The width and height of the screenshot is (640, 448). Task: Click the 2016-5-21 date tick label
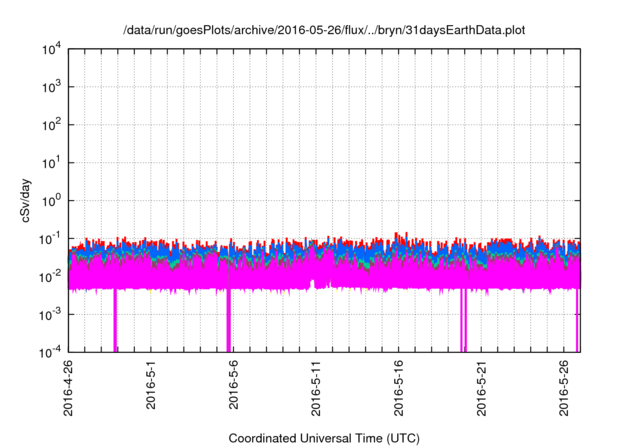tap(482, 388)
